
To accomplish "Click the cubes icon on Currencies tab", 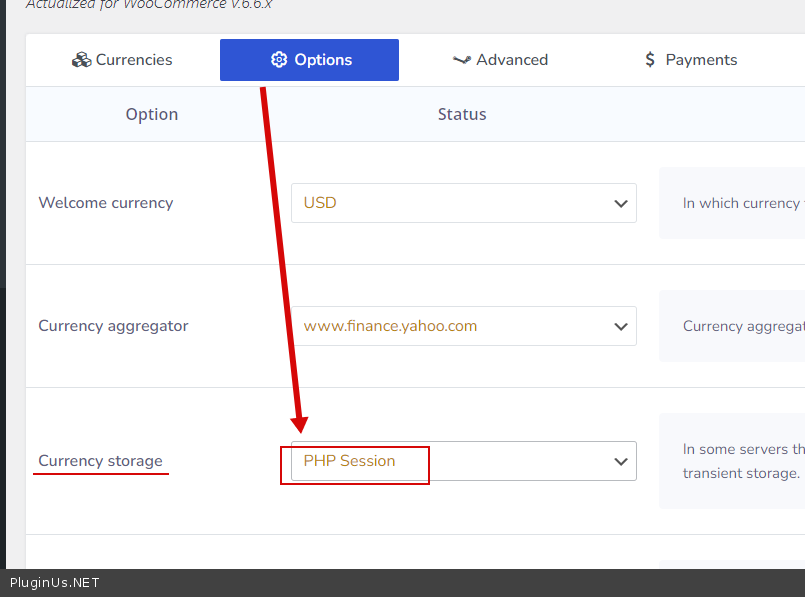I will pyautogui.click(x=81, y=60).
